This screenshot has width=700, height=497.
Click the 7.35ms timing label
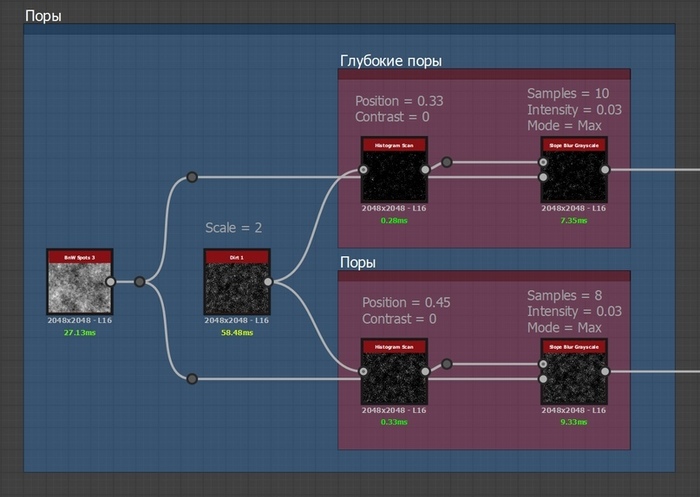coord(574,221)
